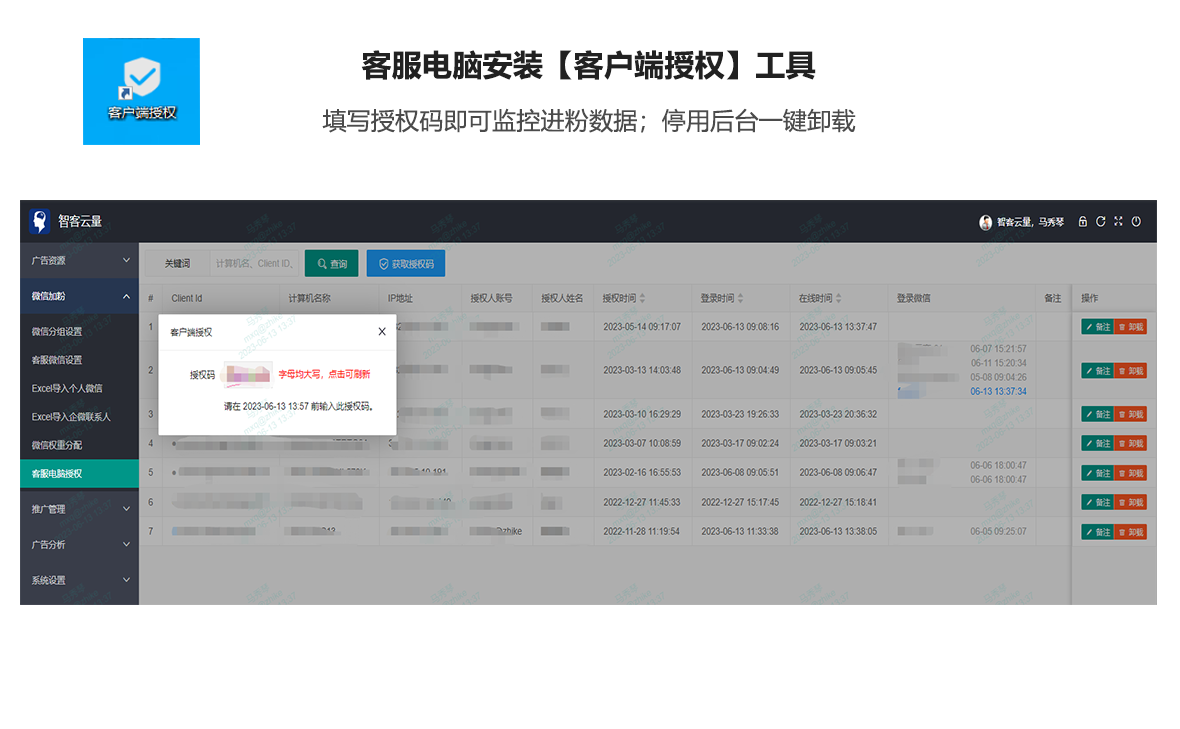This screenshot has width=1180, height=729.
Task: Open 微信分组设置 in the sidebar
Action: [x=57, y=332]
